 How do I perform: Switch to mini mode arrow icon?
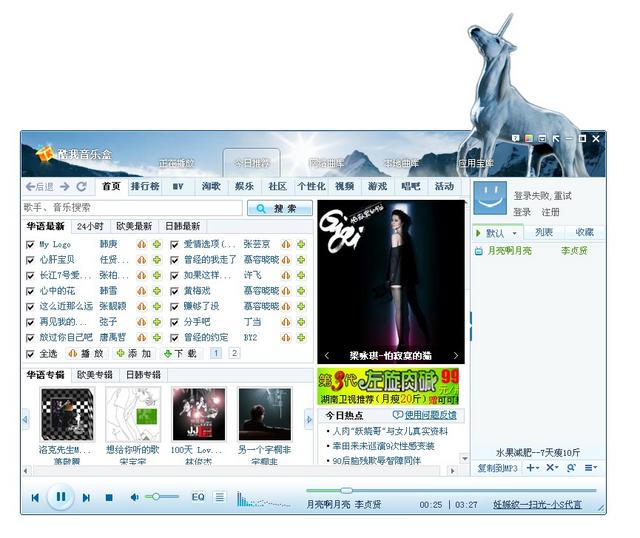[x=556, y=138]
